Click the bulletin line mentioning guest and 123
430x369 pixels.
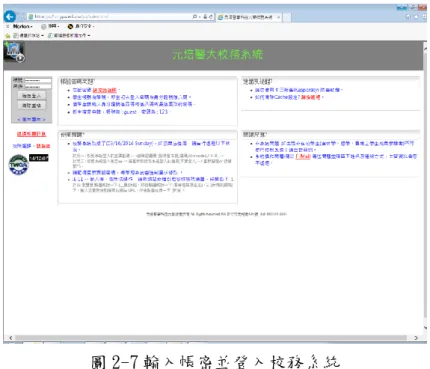[x=120, y=112]
